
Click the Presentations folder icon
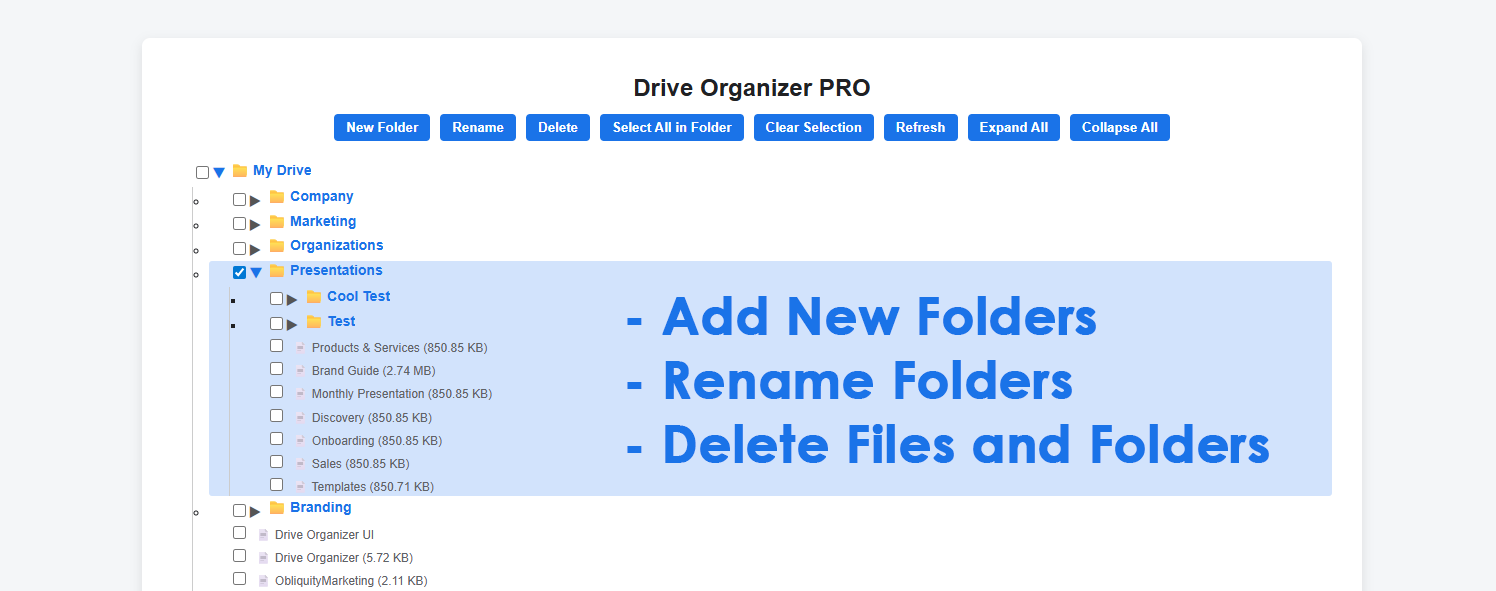click(x=277, y=271)
